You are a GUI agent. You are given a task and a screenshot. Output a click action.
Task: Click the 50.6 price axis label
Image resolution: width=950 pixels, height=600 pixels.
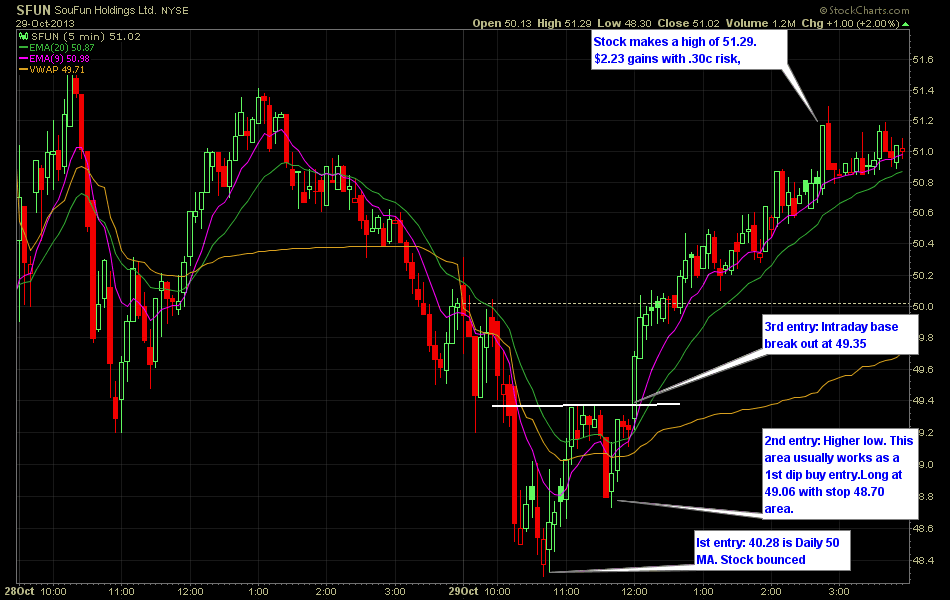click(x=923, y=213)
